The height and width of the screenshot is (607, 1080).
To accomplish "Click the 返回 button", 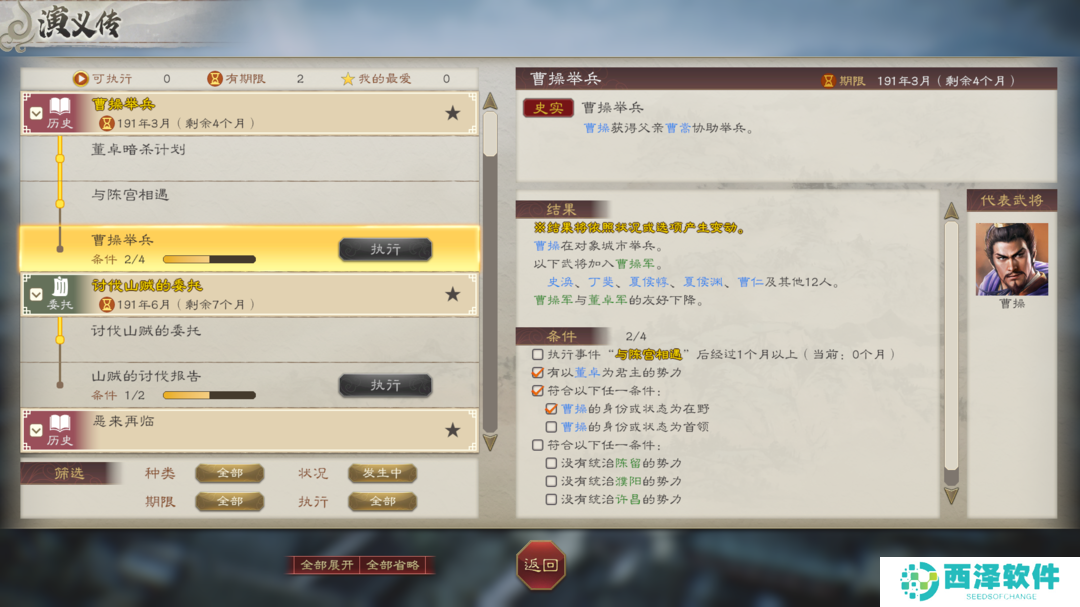I will 541,565.
